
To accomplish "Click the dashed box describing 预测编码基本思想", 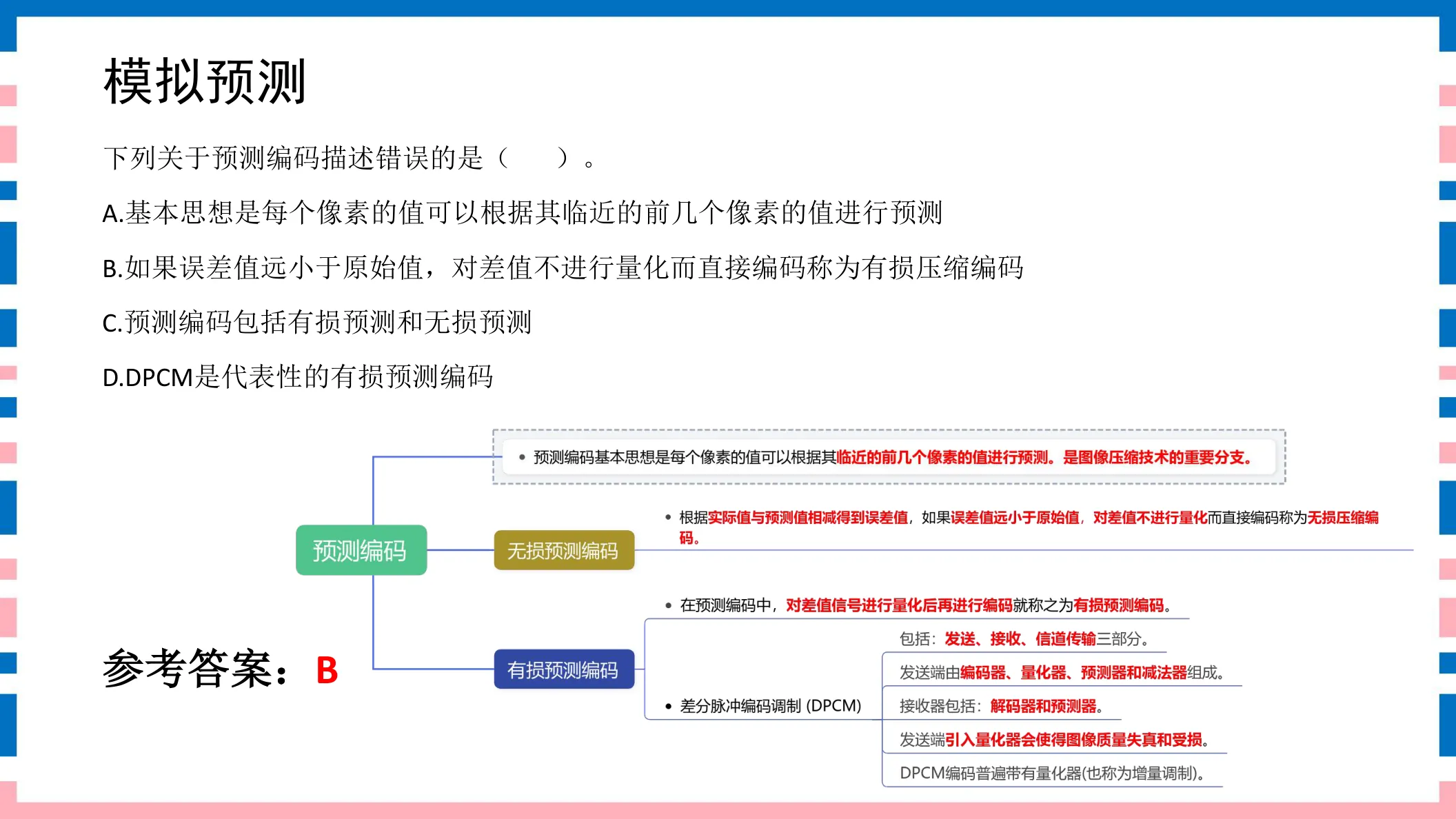I will click(x=889, y=457).
